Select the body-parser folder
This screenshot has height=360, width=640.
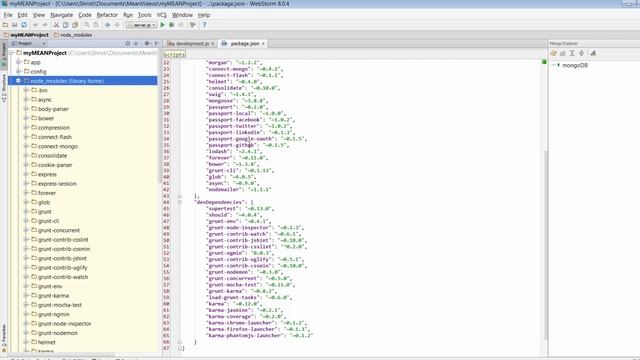(x=53, y=109)
